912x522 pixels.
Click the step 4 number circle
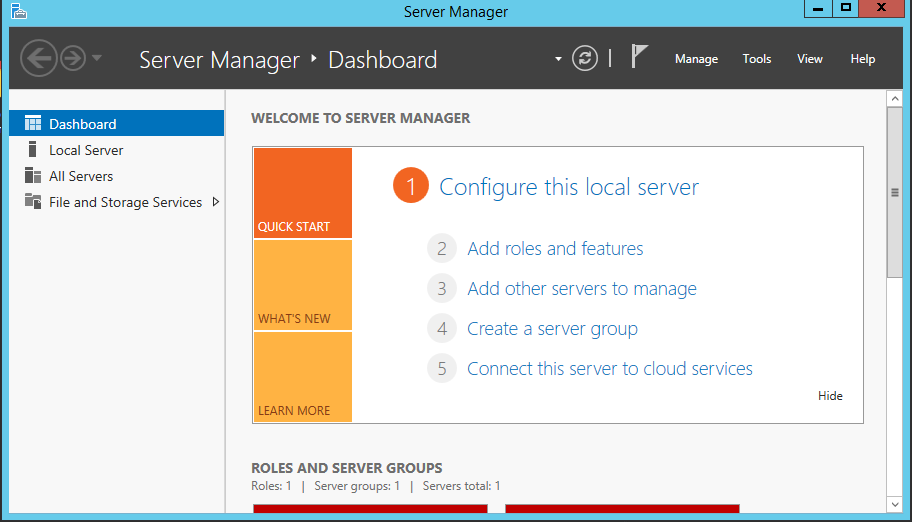442,329
